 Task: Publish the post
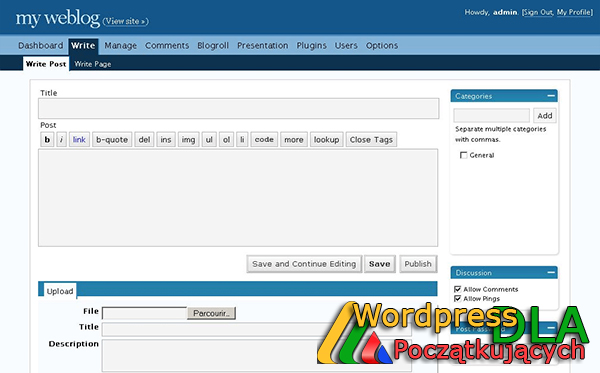418,264
